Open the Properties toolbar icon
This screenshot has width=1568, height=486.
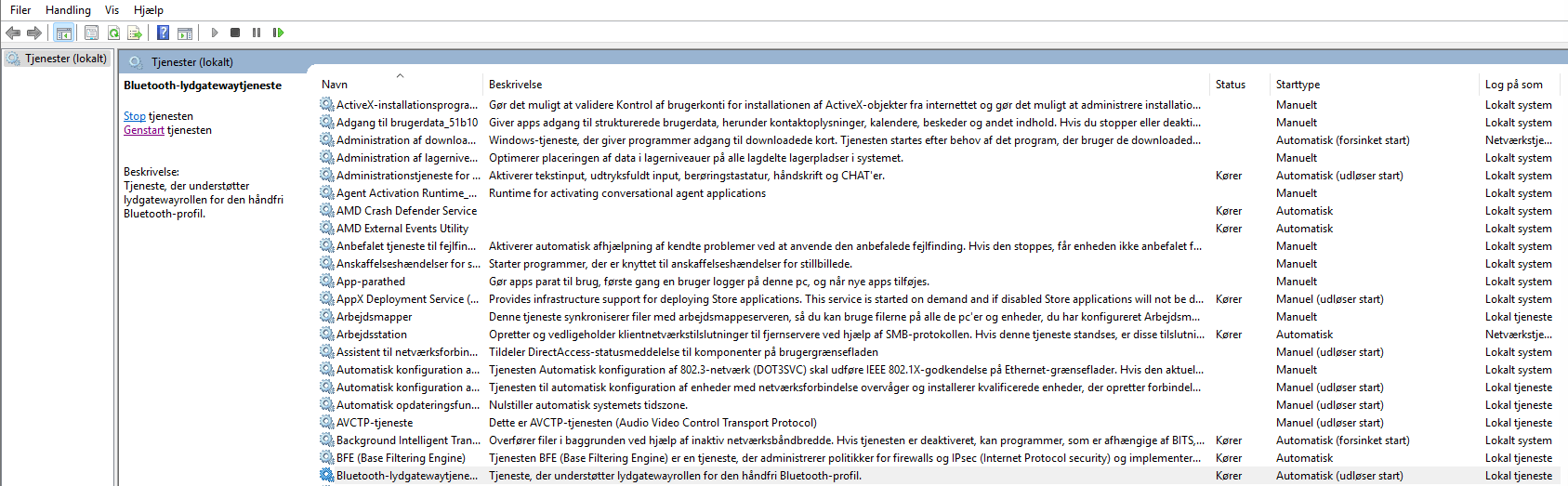(x=91, y=33)
